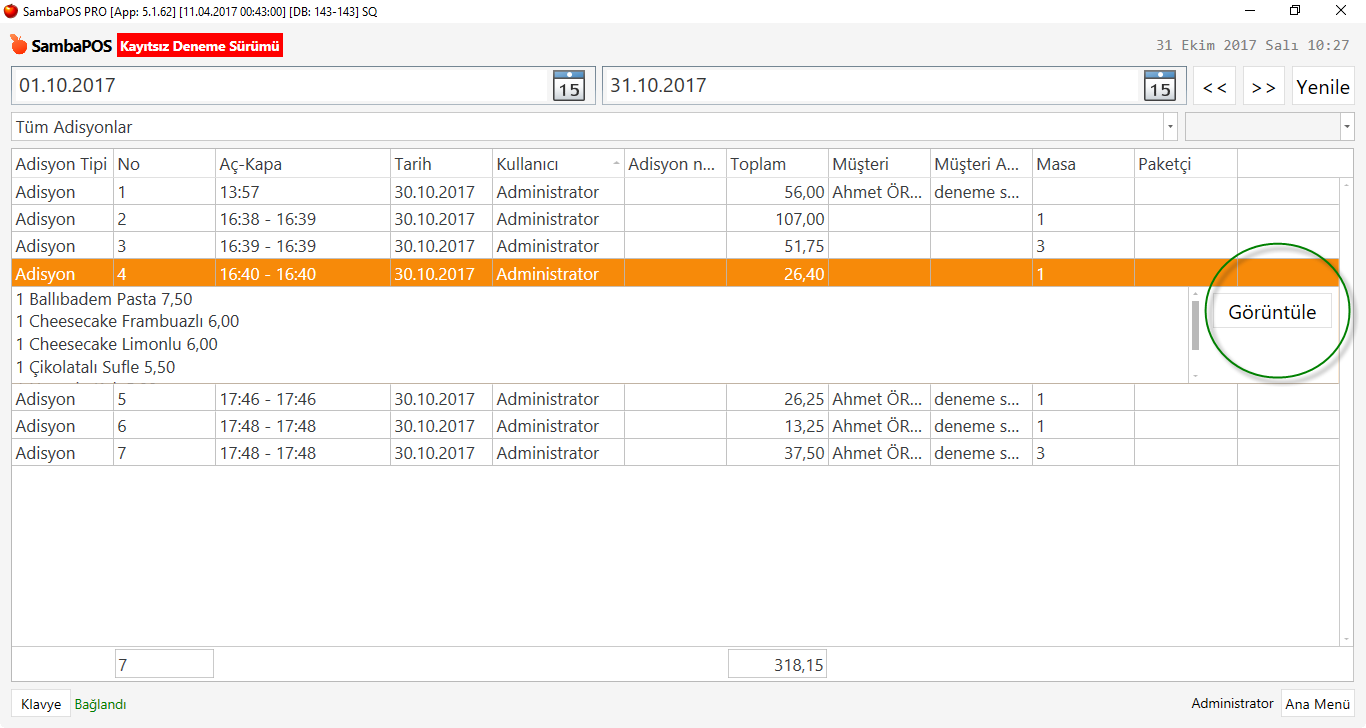Open the start date calendar picker
Image resolution: width=1366 pixels, height=728 pixels.
click(569, 86)
